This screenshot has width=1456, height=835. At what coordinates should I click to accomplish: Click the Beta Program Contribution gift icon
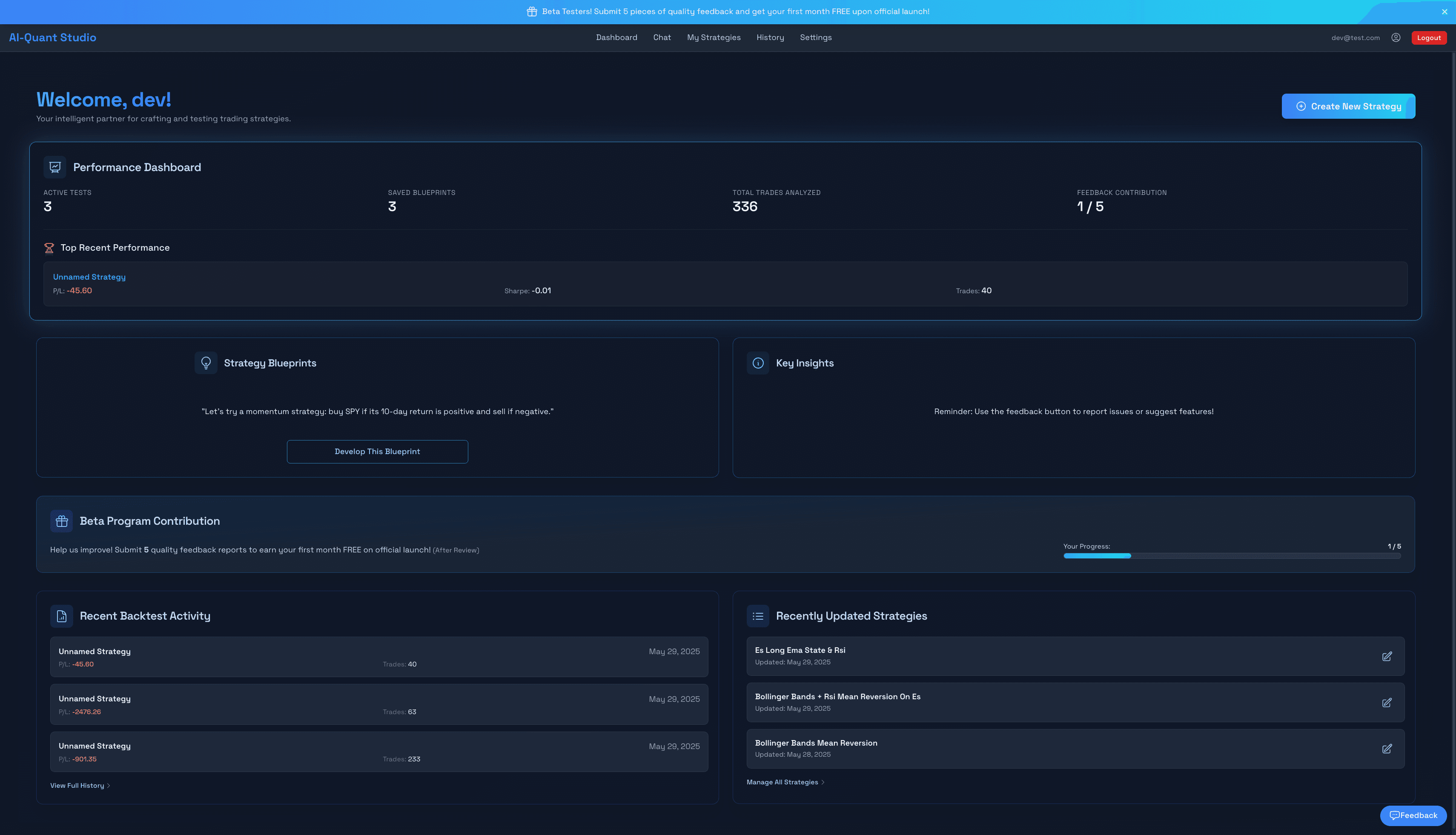click(x=61, y=521)
